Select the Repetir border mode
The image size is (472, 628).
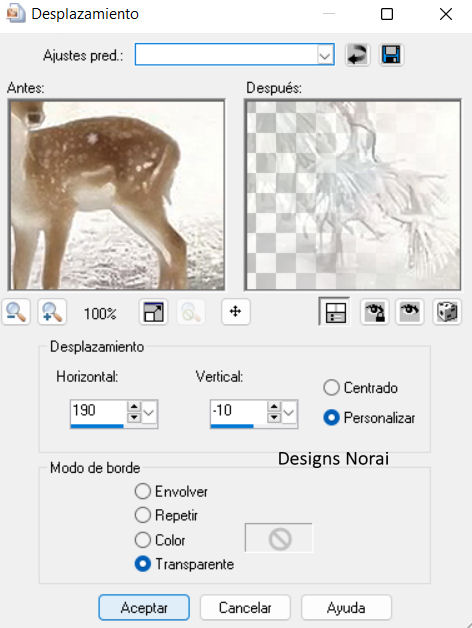pos(143,515)
